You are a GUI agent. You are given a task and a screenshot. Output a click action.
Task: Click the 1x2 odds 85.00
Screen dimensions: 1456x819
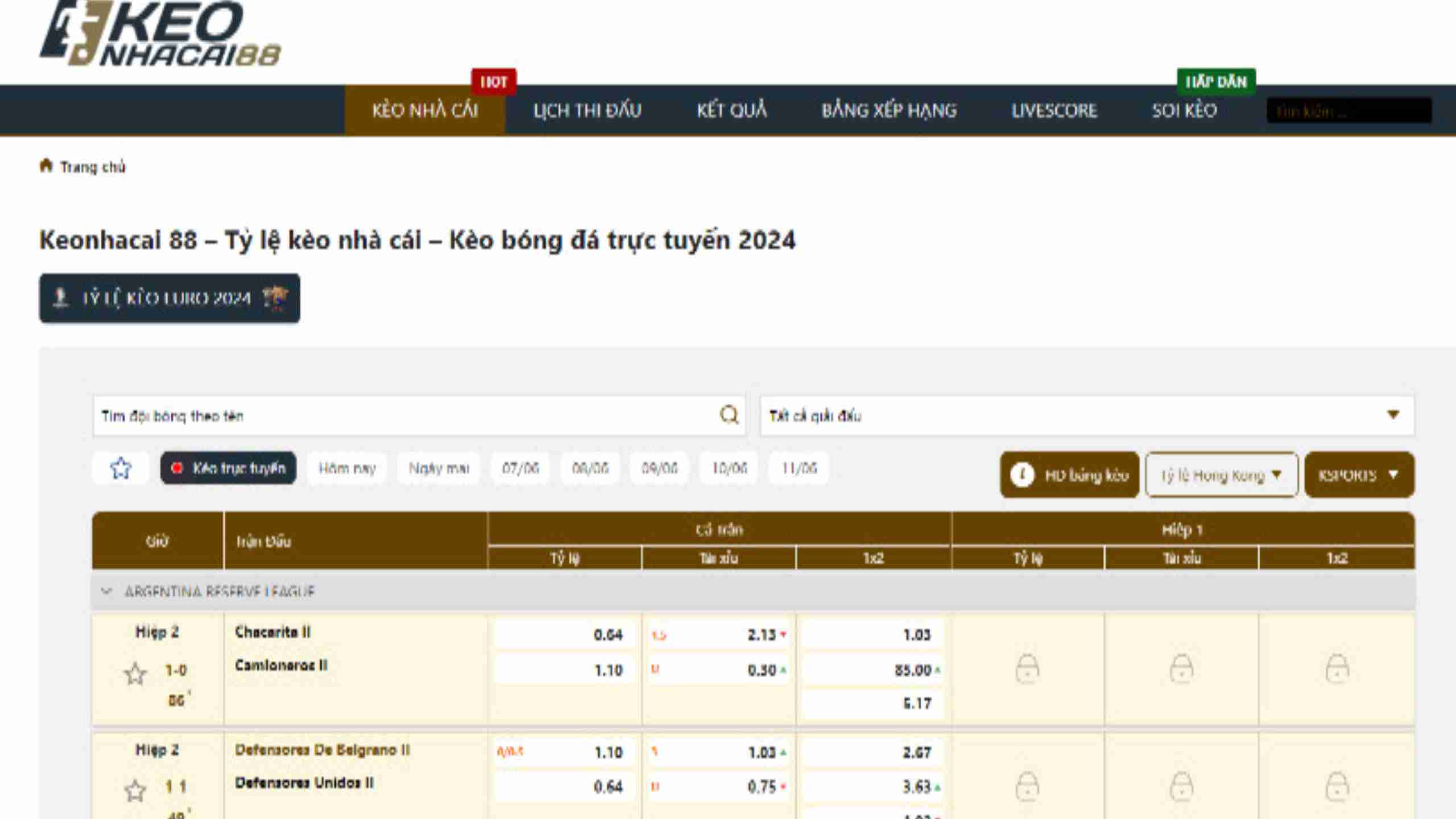[x=873, y=670]
